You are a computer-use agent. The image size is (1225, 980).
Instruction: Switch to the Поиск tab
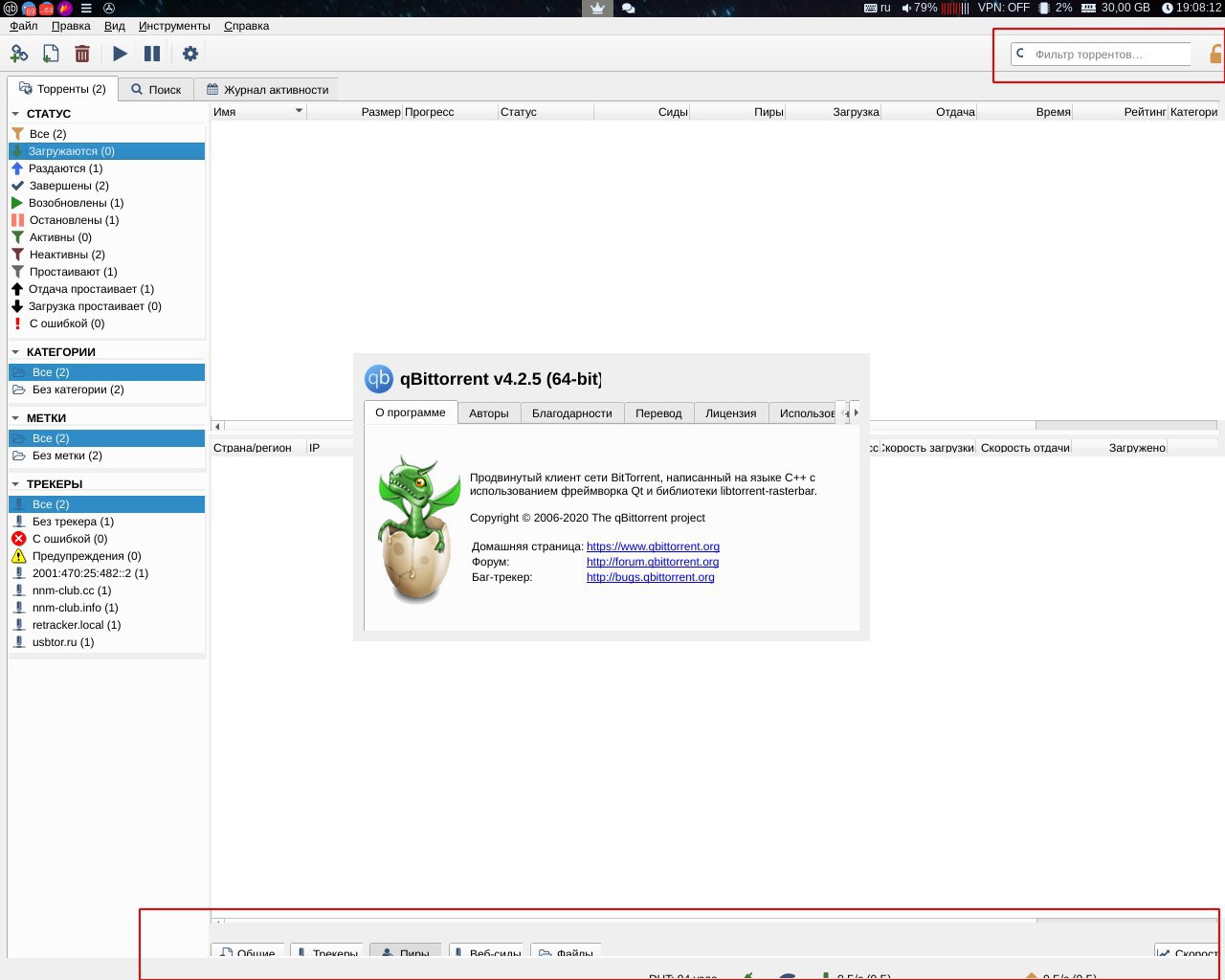coord(156,89)
